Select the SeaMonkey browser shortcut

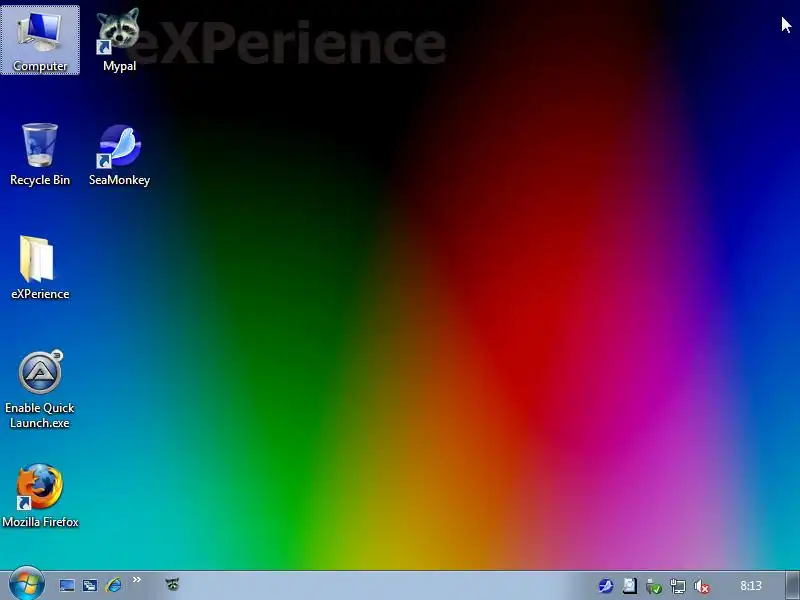tap(119, 155)
